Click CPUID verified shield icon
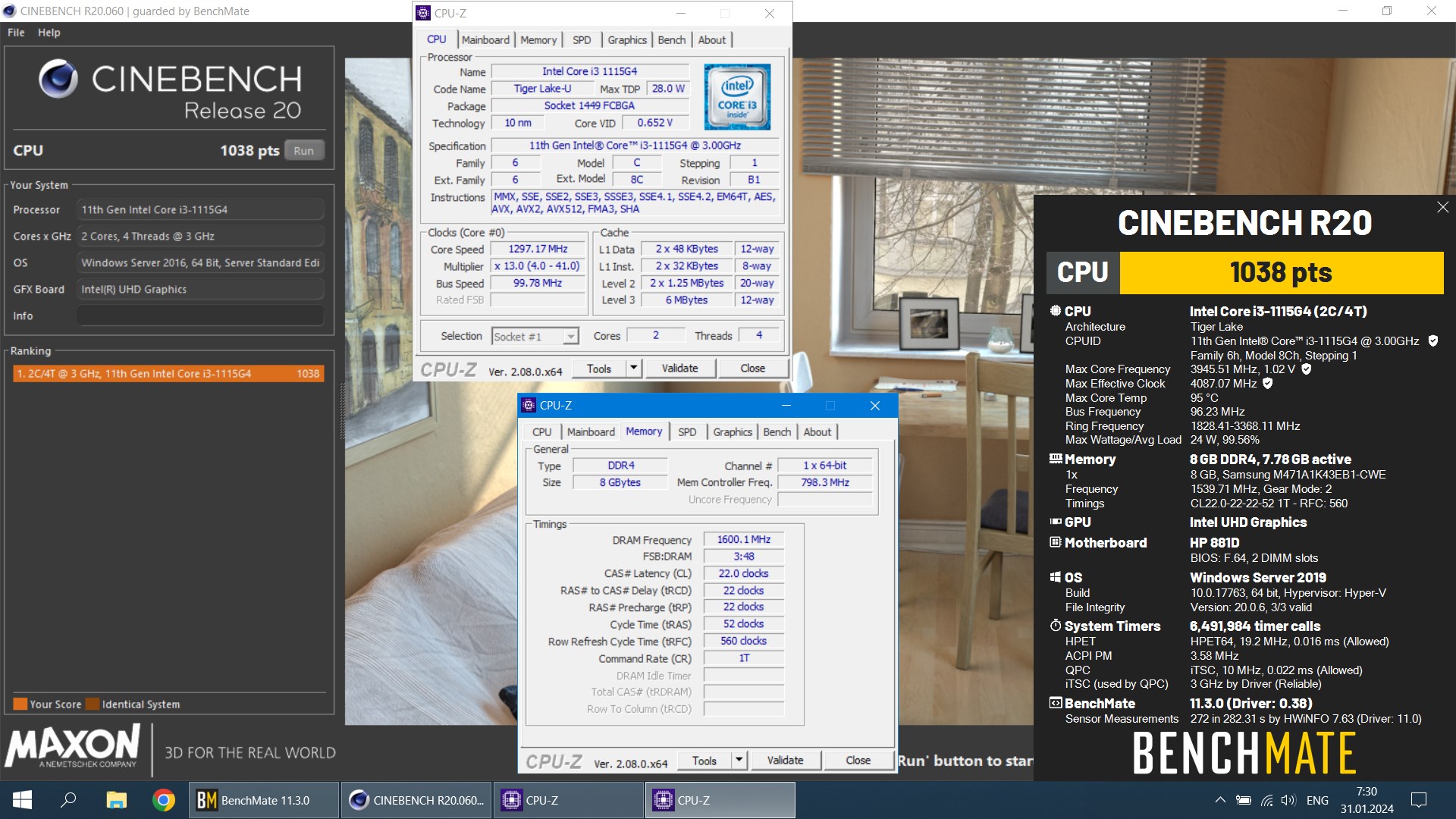The width and height of the screenshot is (1456, 819). [x=1432, y=341]
